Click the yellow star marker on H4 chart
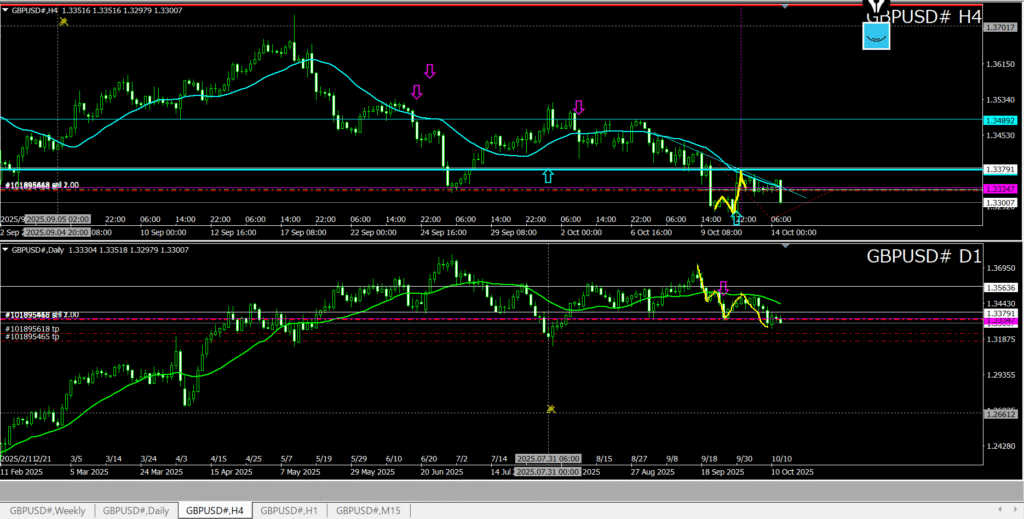Viewport: 1024px width, 519px height. click(x=63, y=21)
